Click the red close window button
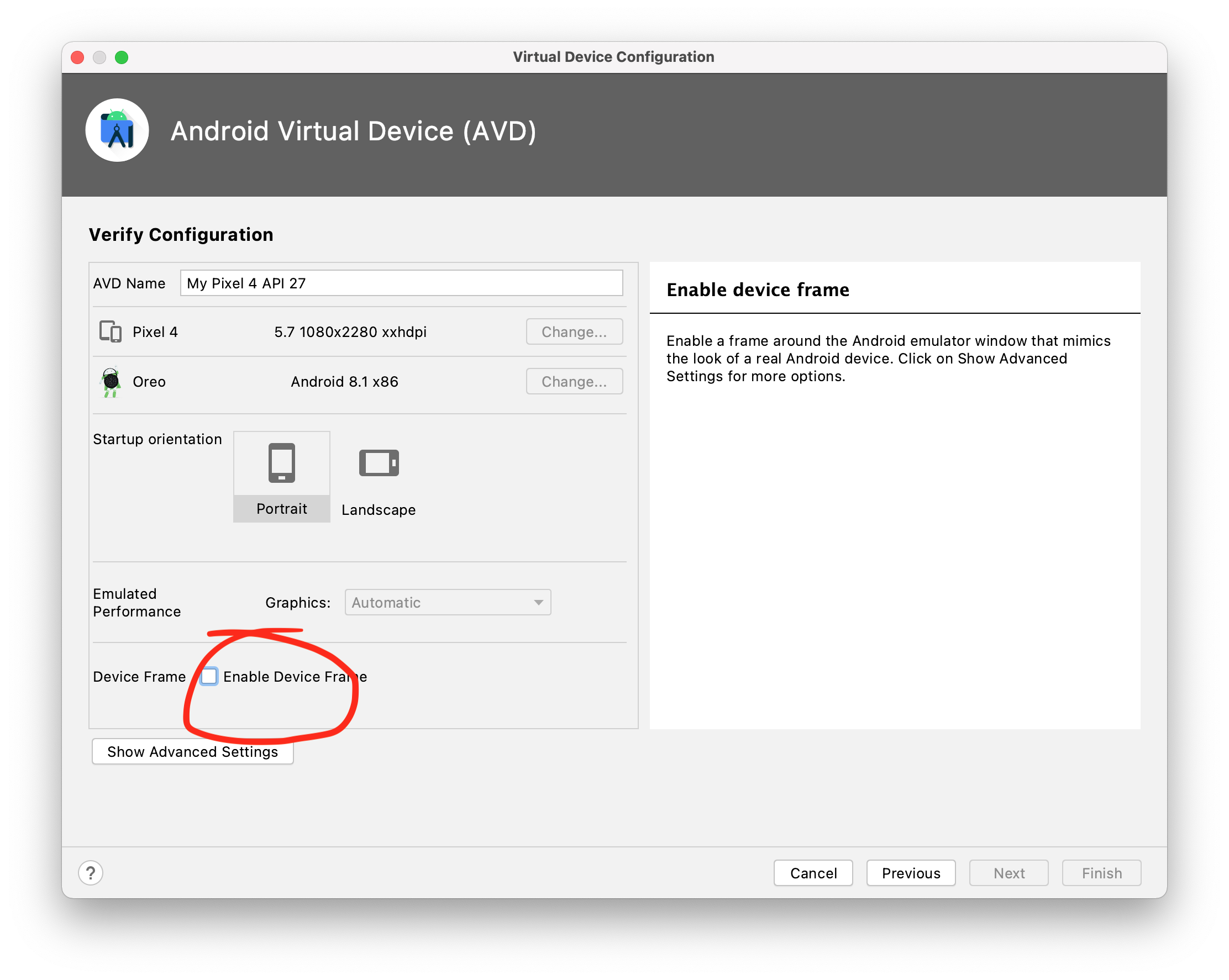1229x980 pixels. (x=77, y=57)
